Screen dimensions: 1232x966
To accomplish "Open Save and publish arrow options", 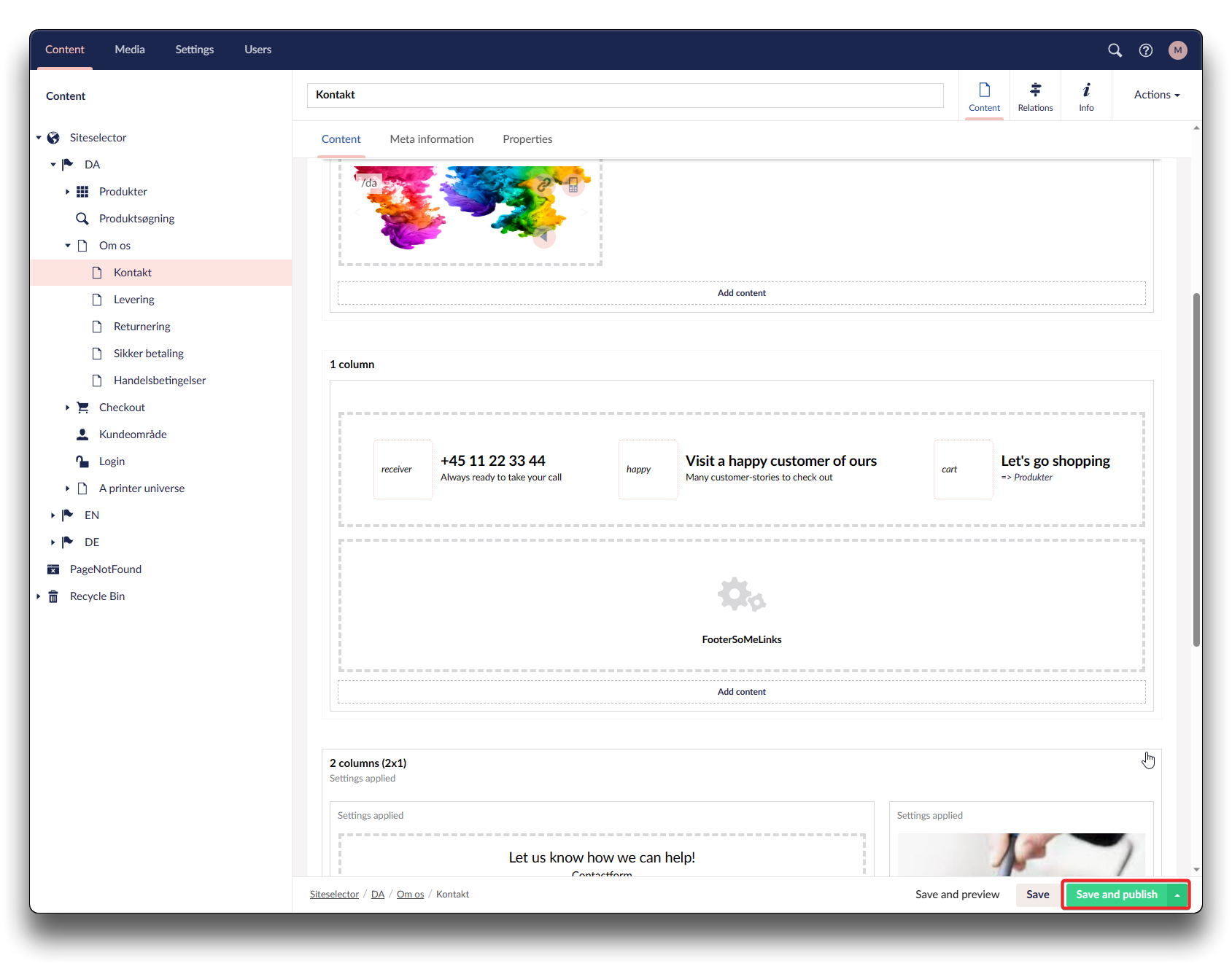I will (x=1177, y=895).
